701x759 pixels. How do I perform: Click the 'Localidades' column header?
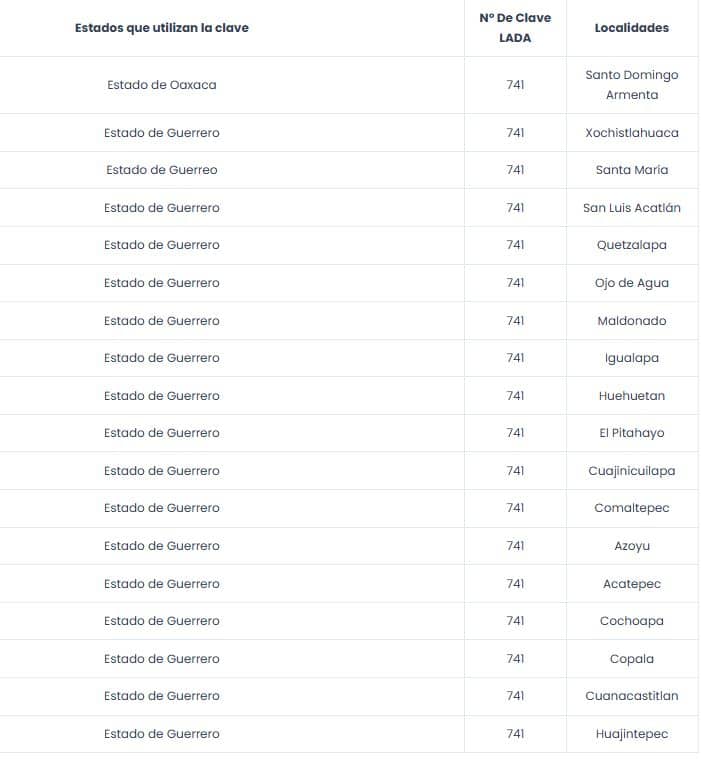[632, 28]
